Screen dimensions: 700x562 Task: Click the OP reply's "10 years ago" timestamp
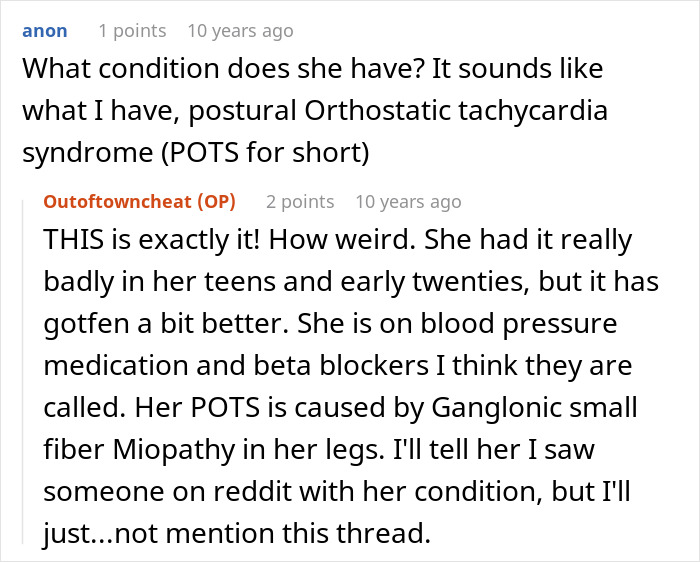[x=408, y=201]
